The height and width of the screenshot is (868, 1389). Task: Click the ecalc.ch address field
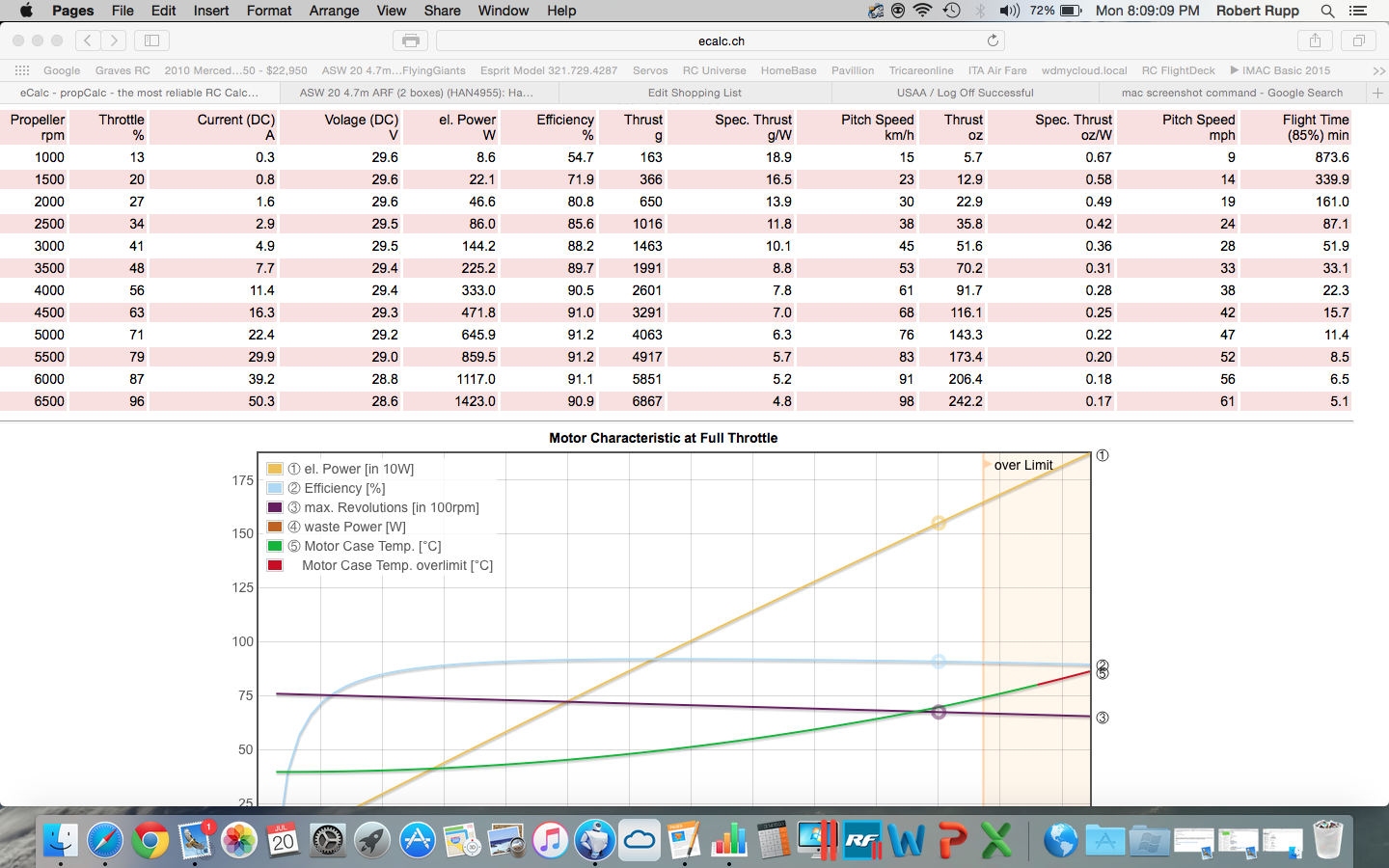tap(721, 41)
